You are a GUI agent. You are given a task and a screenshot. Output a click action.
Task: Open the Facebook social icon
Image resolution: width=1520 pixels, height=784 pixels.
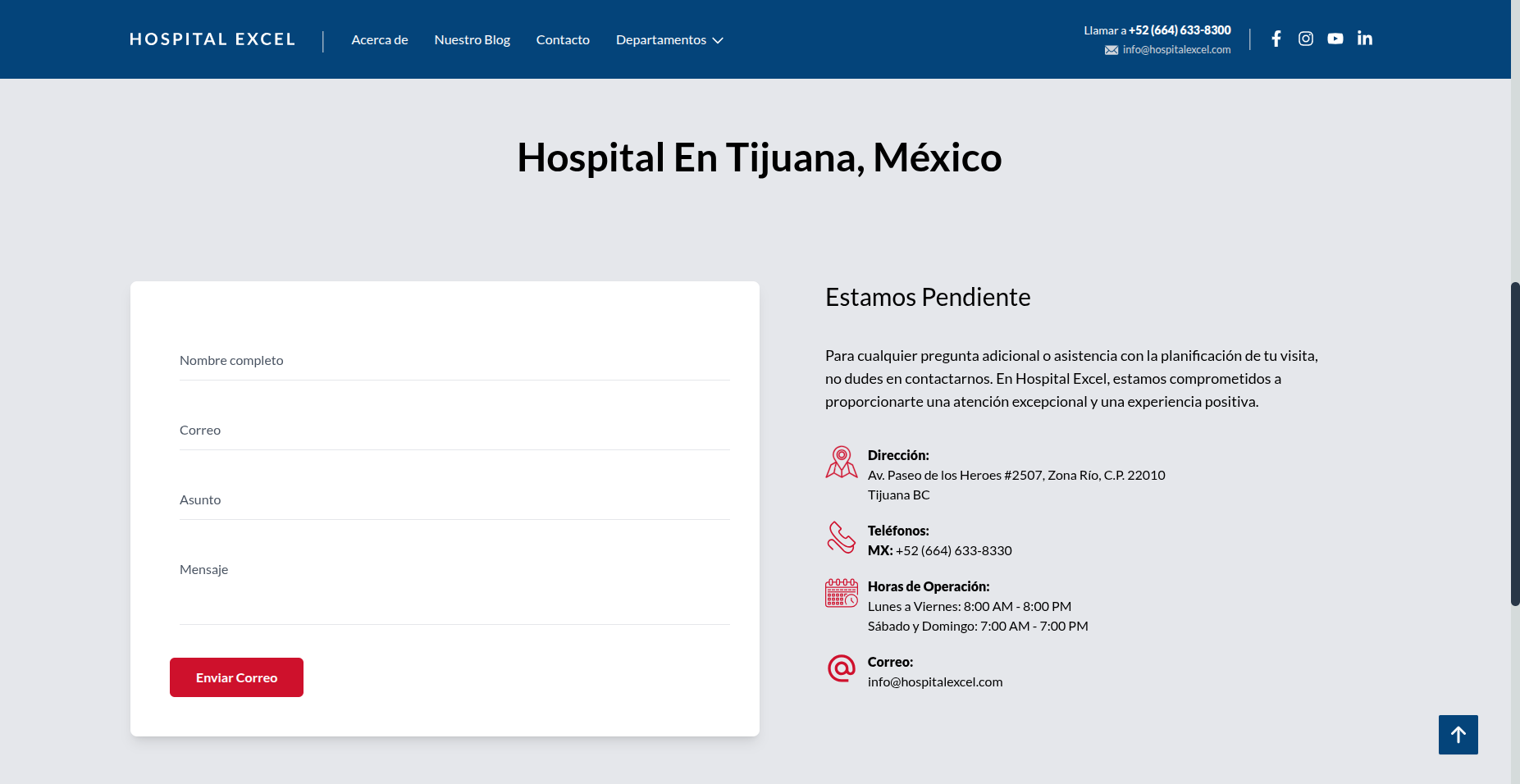pyautogui.click(x=1276, y=39)
